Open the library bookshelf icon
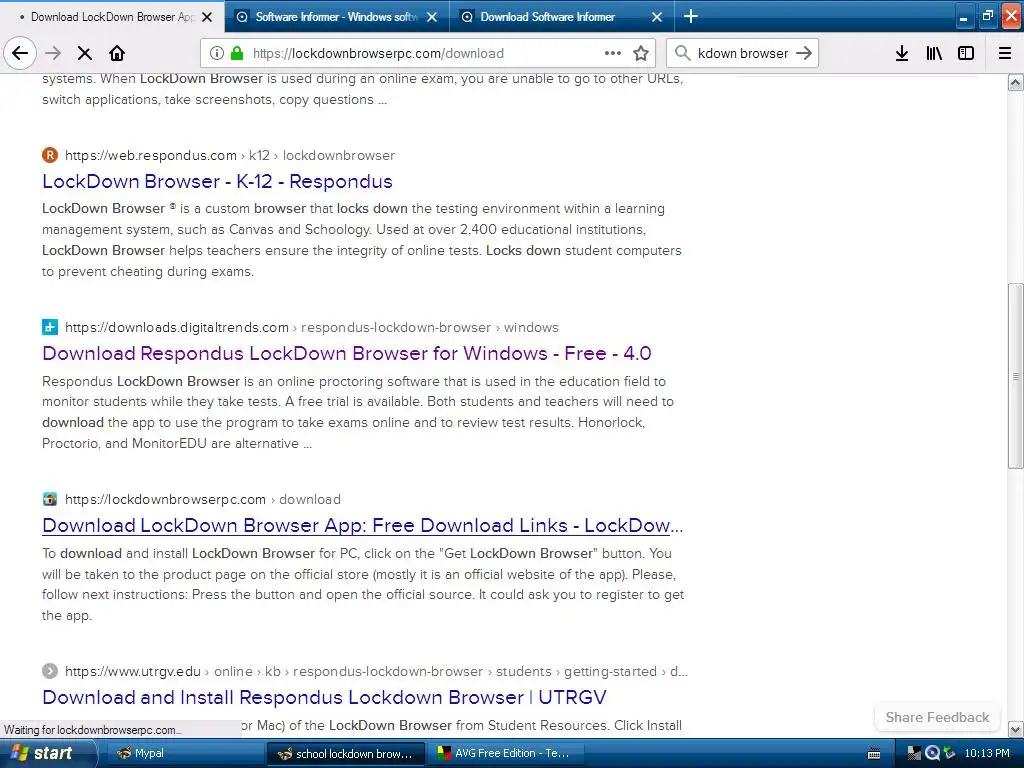Screen dimensions: 1024x768 point(934,54)
